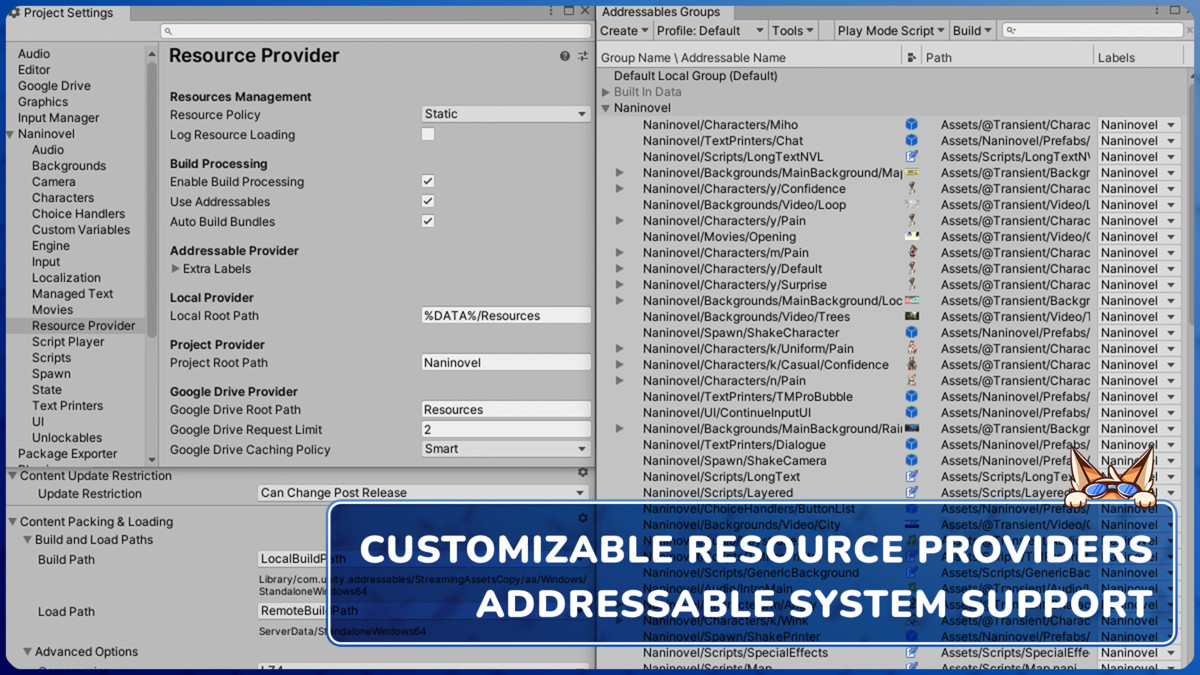
Task: Click the video icon for Backgrounds/Video/Trees
Action: pyautogui.click(x=912, y=317)
